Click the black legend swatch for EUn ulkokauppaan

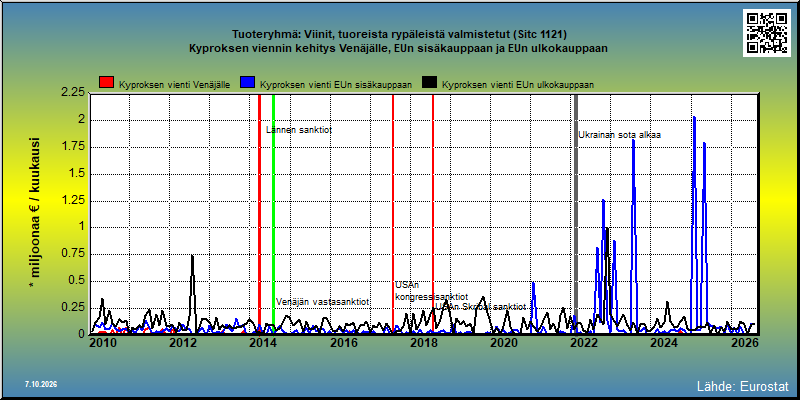[430, 82]
